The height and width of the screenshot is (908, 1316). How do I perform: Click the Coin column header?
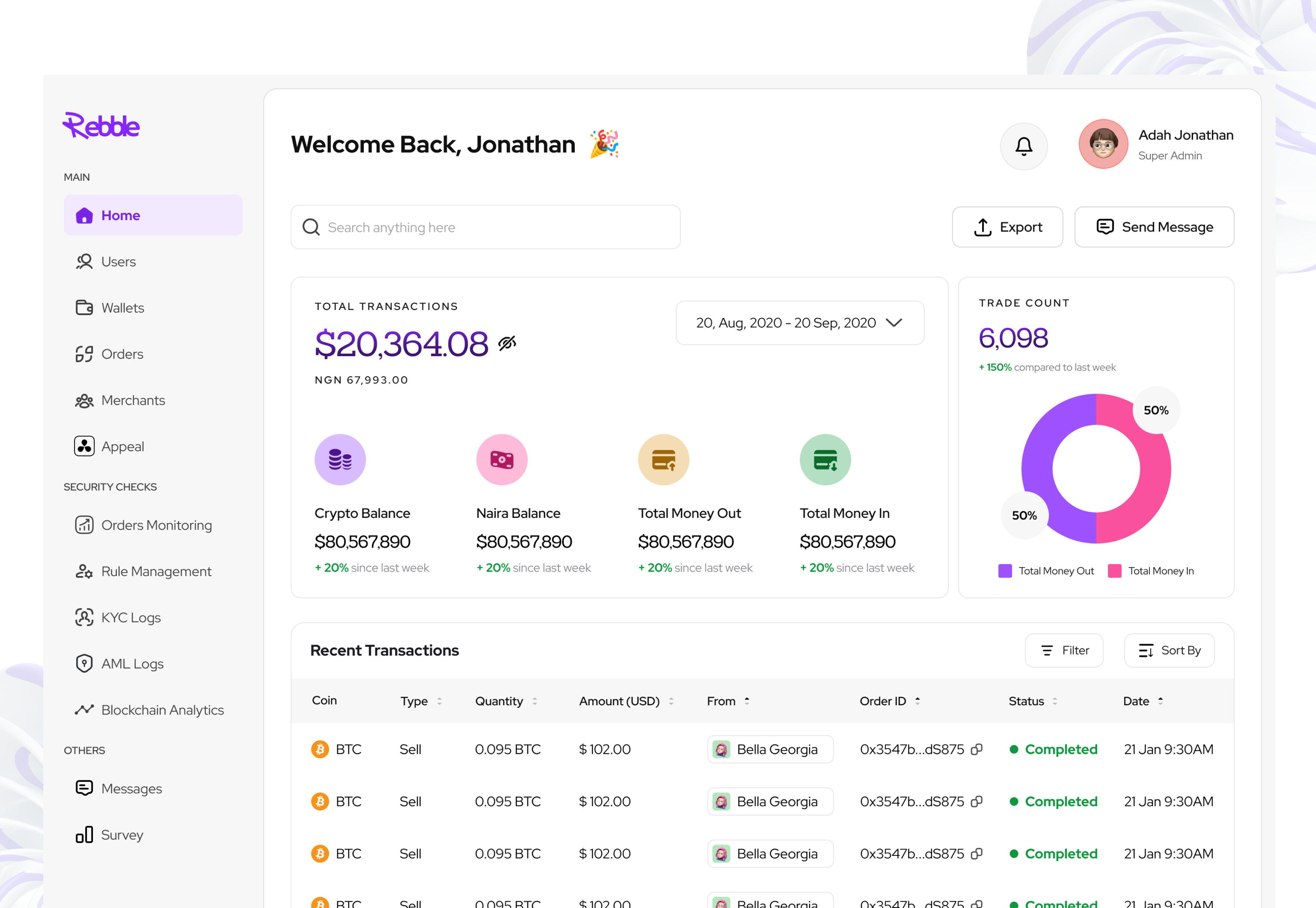pos(324,700)
